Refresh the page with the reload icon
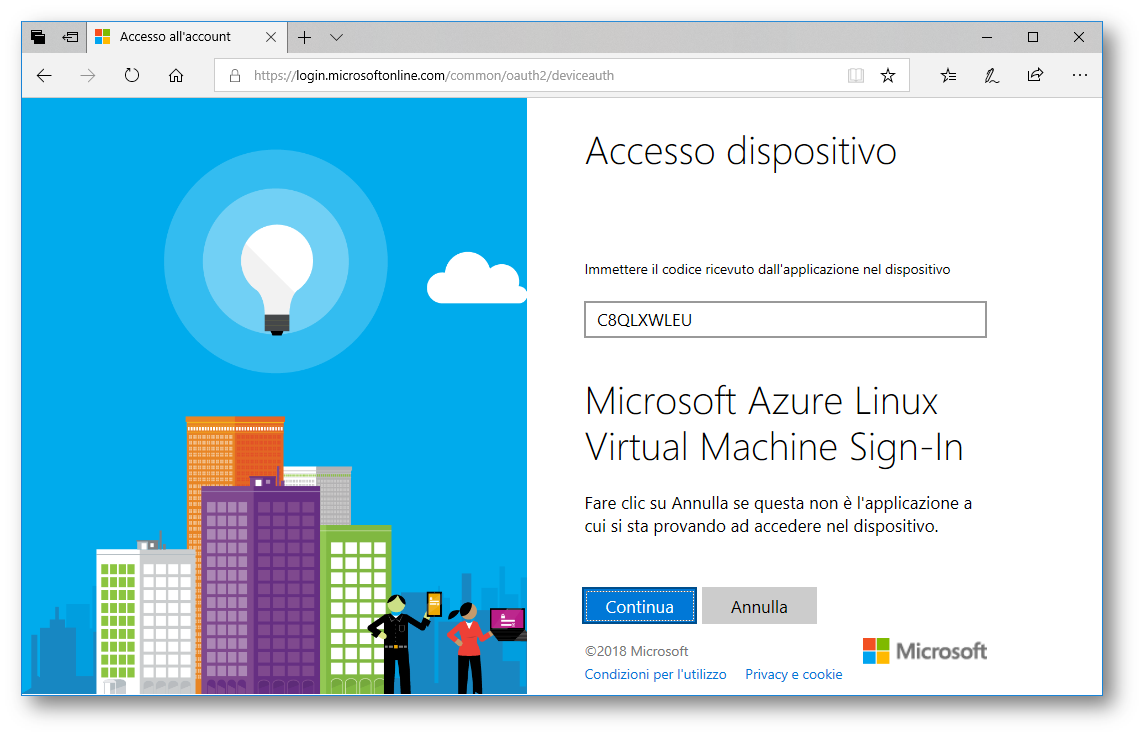Image resolution: width=1145 pixels, height=738 pixels. coord(131,75)
